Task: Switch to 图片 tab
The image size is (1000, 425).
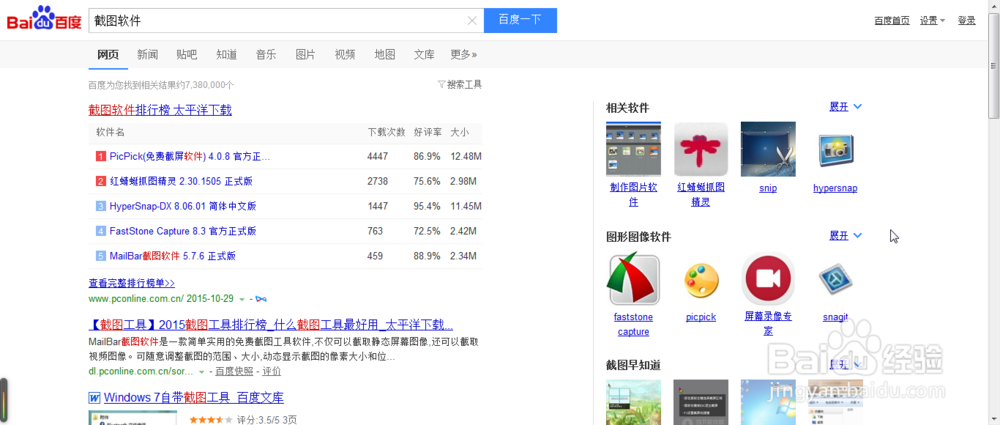Action: (x=305, y=54)
